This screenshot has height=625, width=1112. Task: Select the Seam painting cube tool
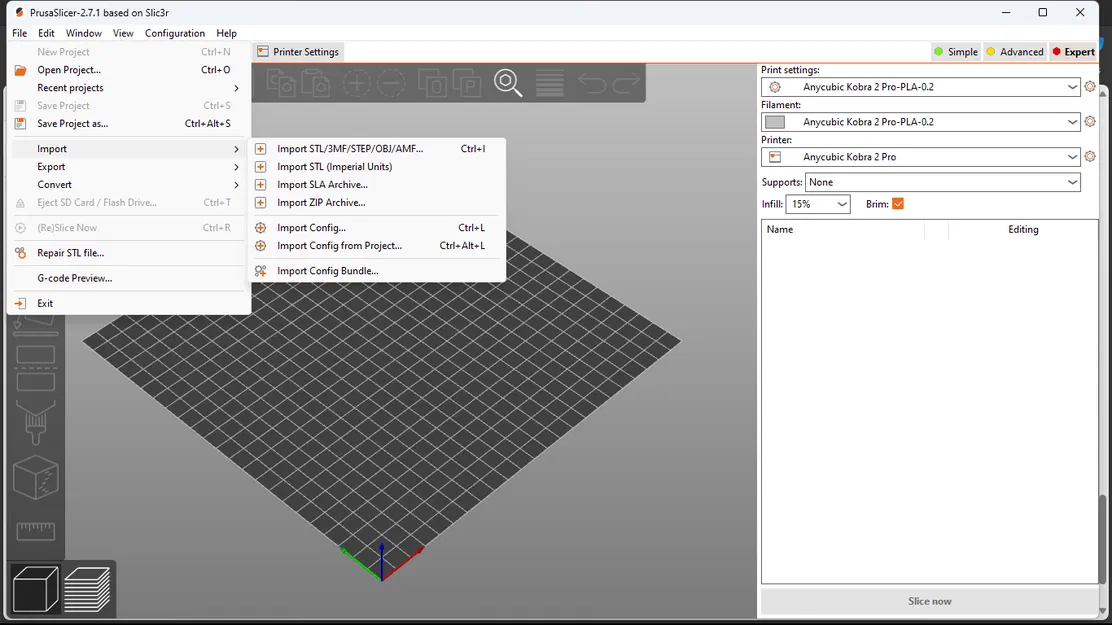35,477
